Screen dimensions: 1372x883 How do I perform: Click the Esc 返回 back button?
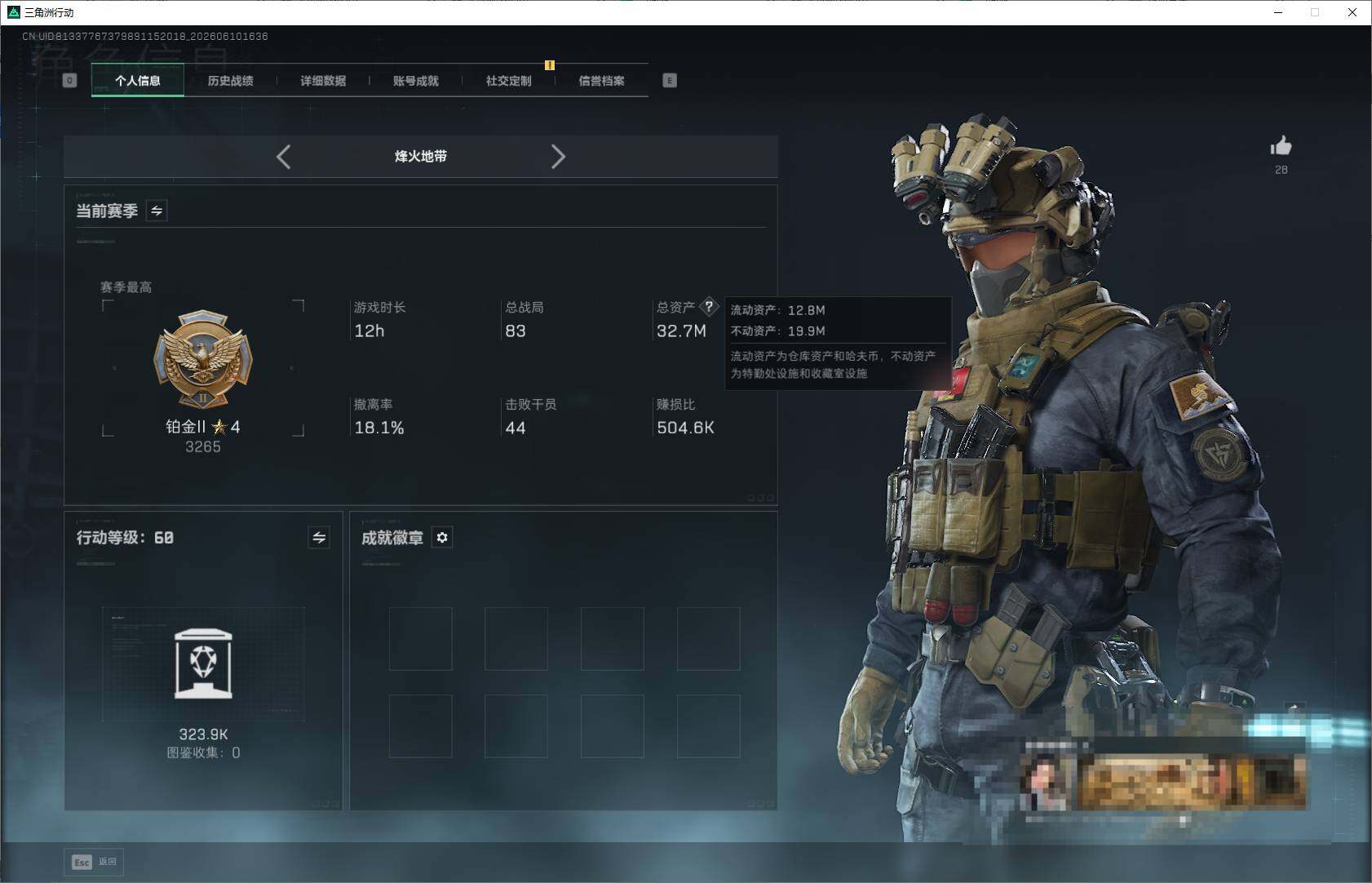coord(95,862)
